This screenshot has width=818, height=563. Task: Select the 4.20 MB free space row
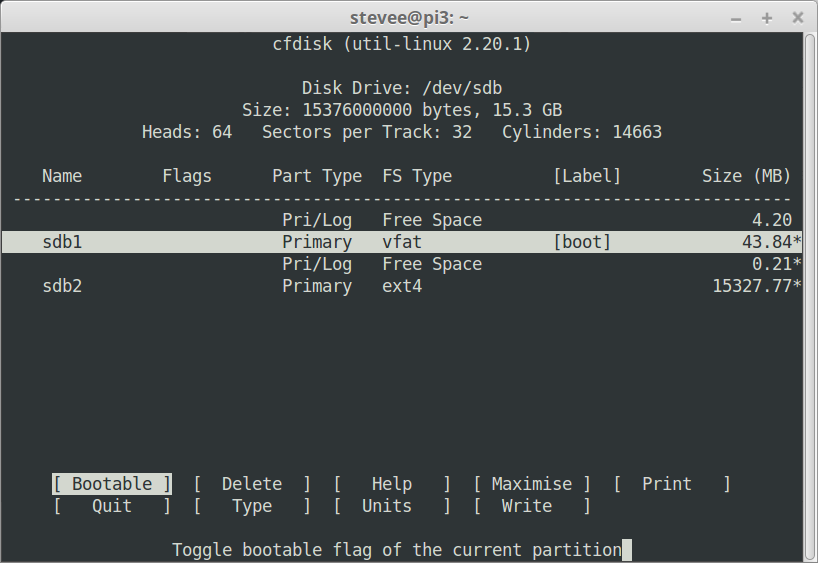point(400,220)
